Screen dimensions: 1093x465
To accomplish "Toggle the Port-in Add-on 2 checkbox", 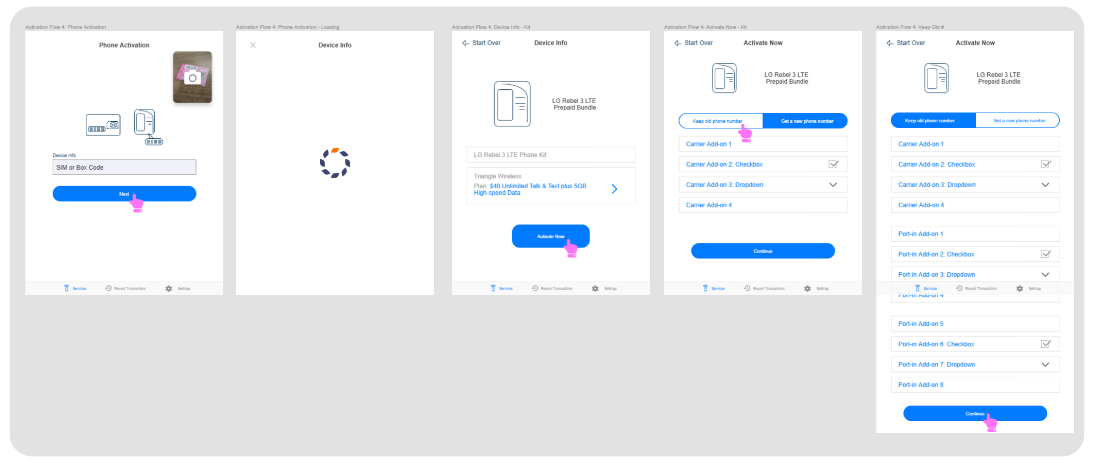I will point(1045,254).
